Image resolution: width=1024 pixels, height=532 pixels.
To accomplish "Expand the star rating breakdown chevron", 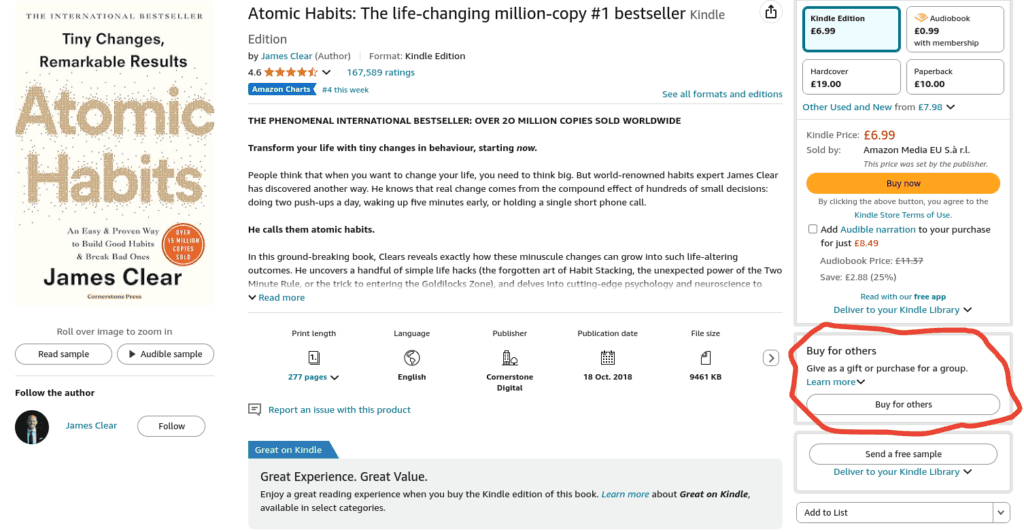I will point(326,72).
